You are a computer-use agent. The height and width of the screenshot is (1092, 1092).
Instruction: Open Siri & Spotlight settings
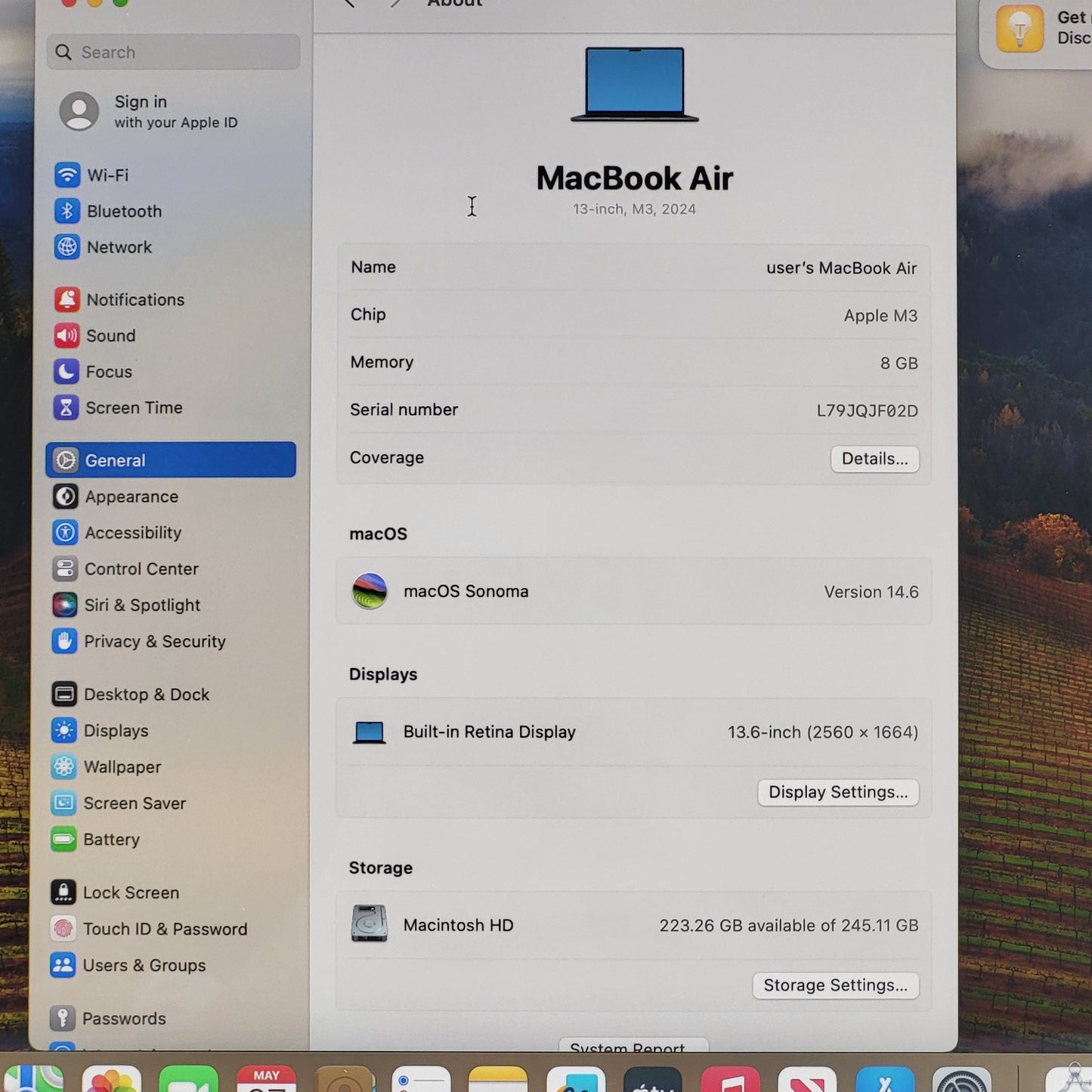coord(172,605)
